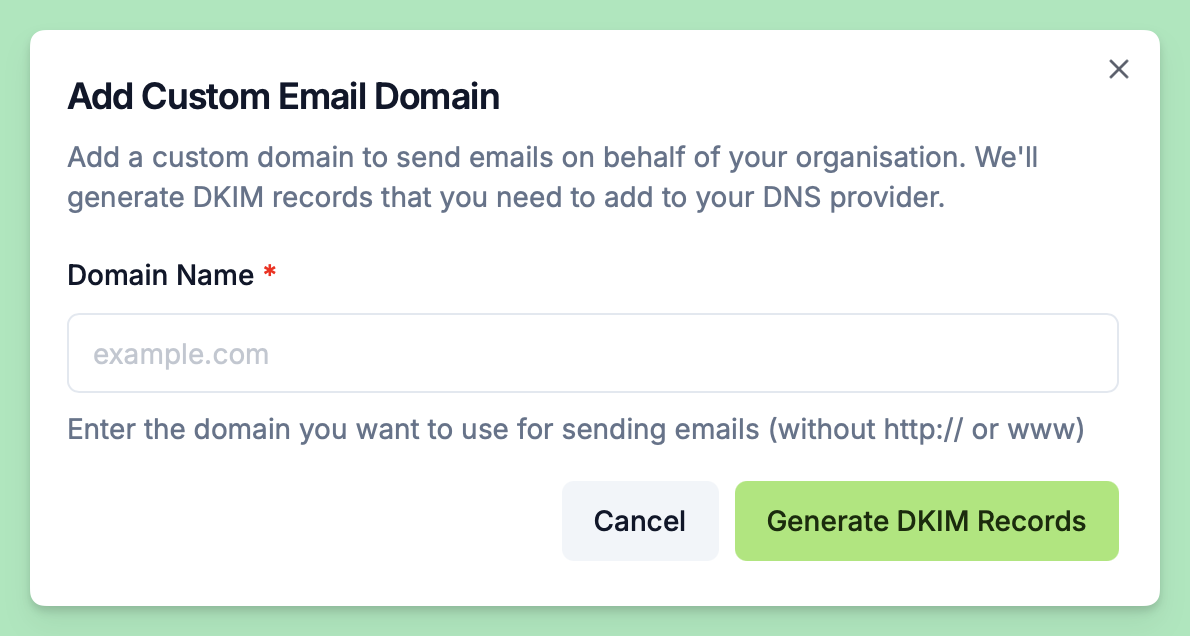Dismiss the modal with the X icon
1190x636 pixels.
point(1119,69)
